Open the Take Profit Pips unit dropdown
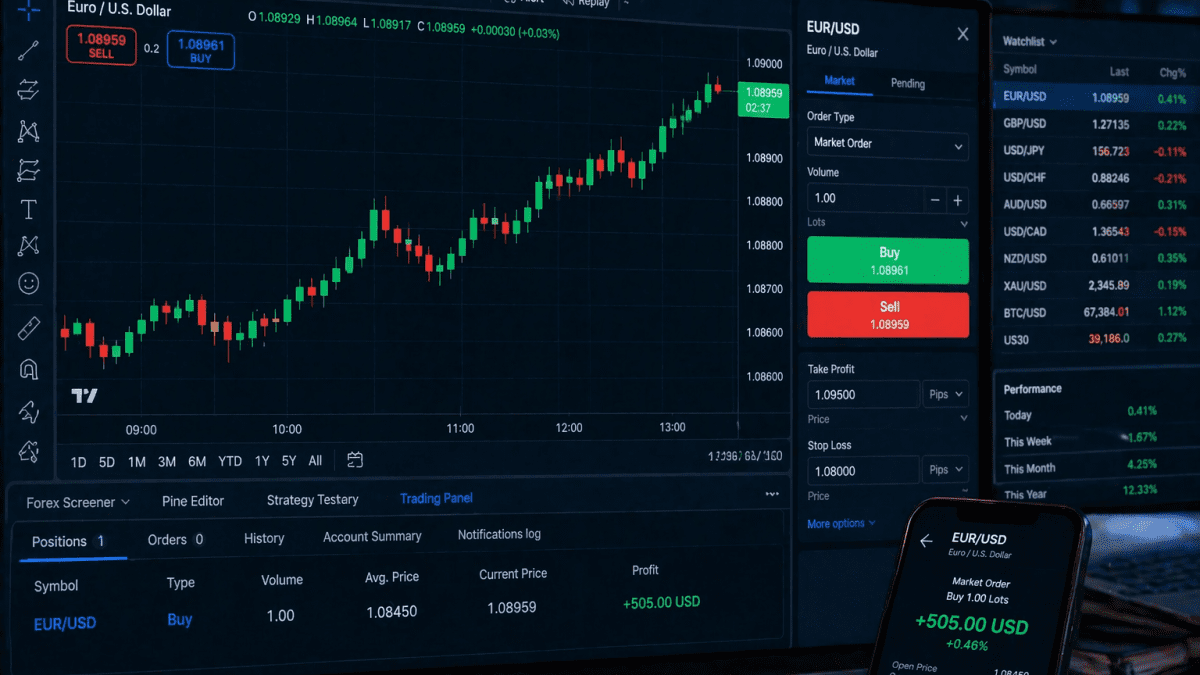The width and height of the screenshot is (1200, 675). [x=944, y=394]
